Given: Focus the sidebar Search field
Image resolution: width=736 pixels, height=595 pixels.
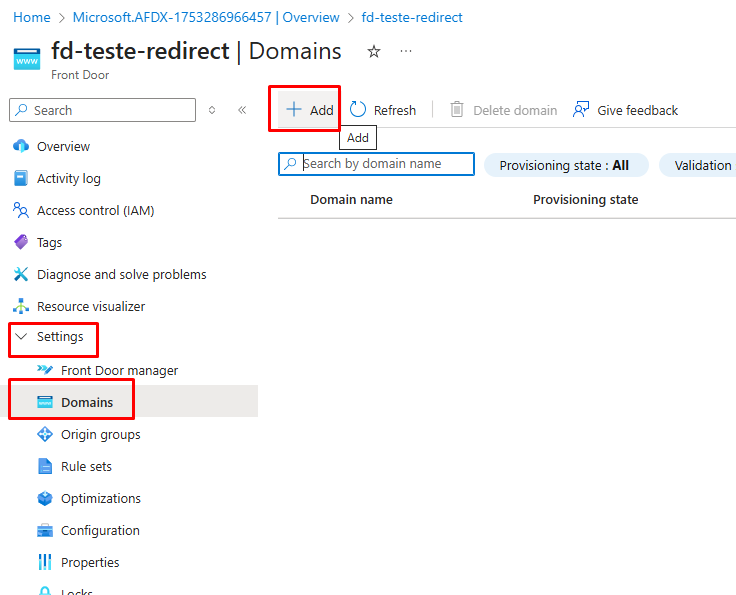Looking at the screenshot, I should click(102, 110).
